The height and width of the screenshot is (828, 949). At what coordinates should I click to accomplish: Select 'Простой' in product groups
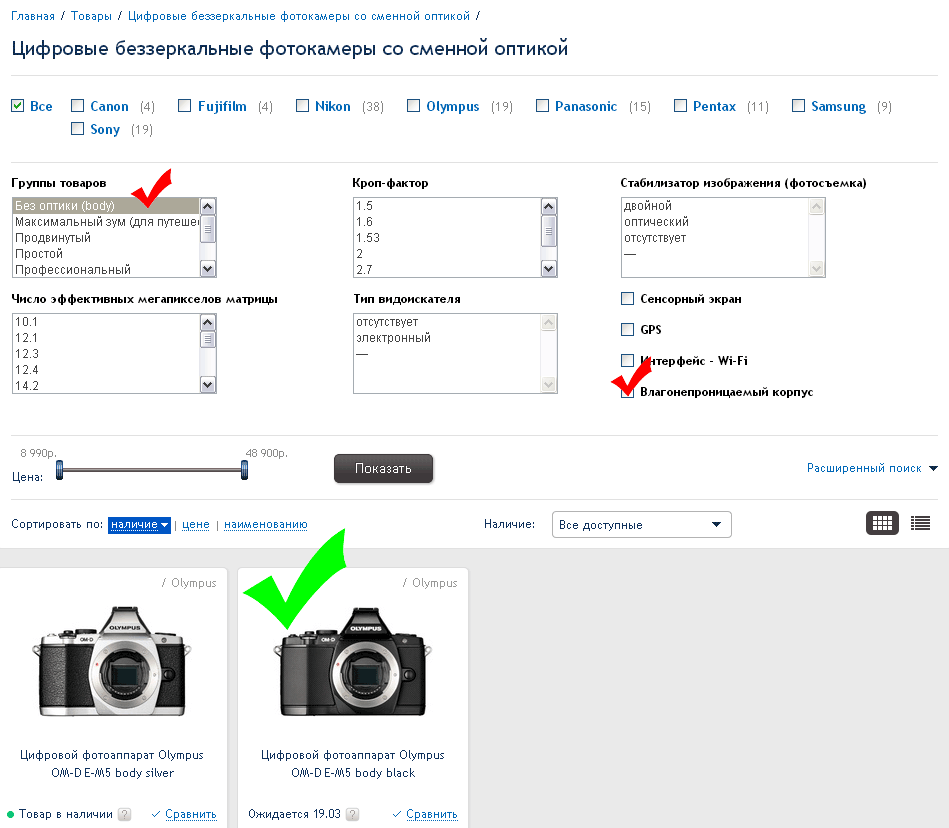106,254
